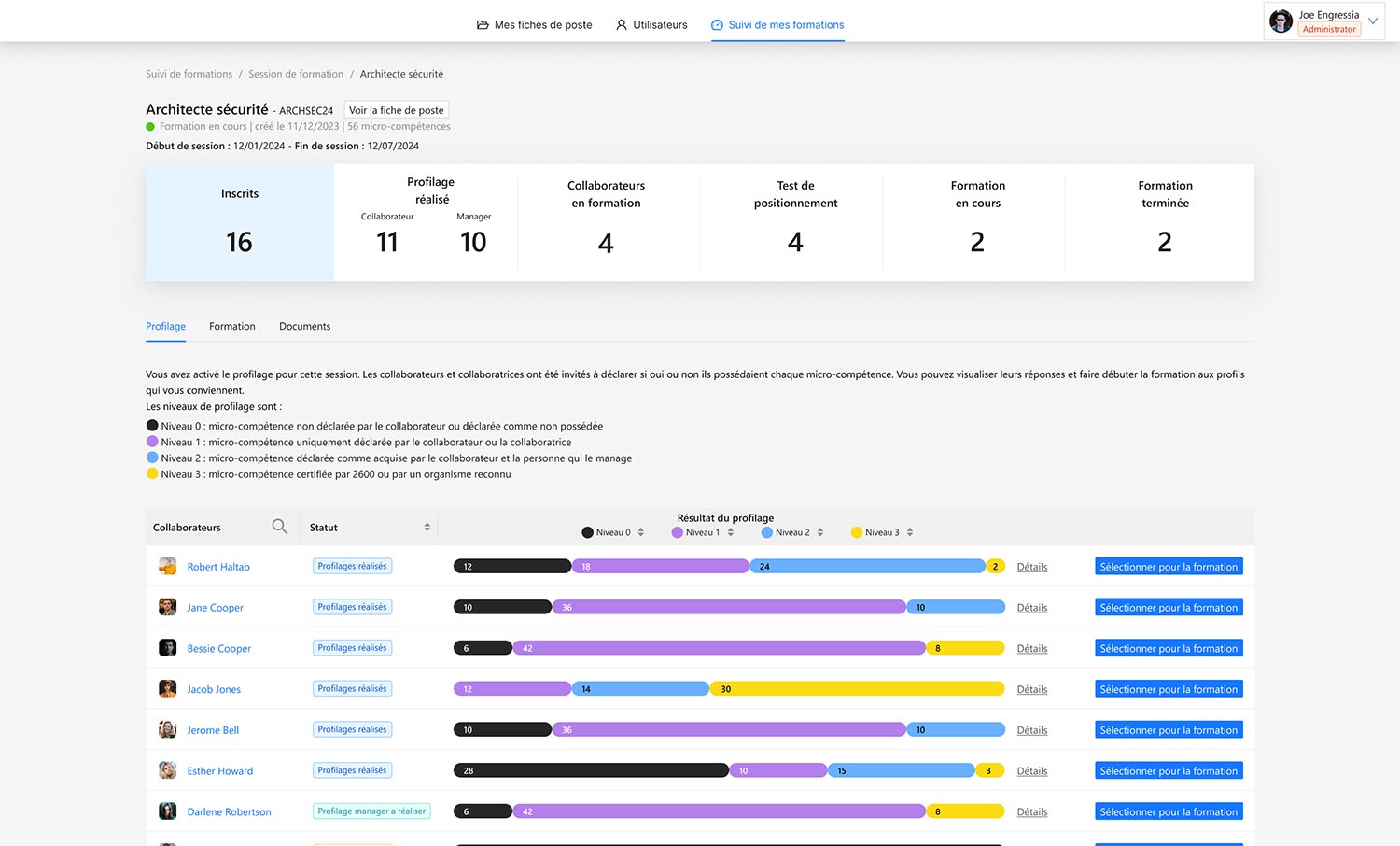Sort the table by Statut column
Screen dimensions: 1400x846
[427, 528]
